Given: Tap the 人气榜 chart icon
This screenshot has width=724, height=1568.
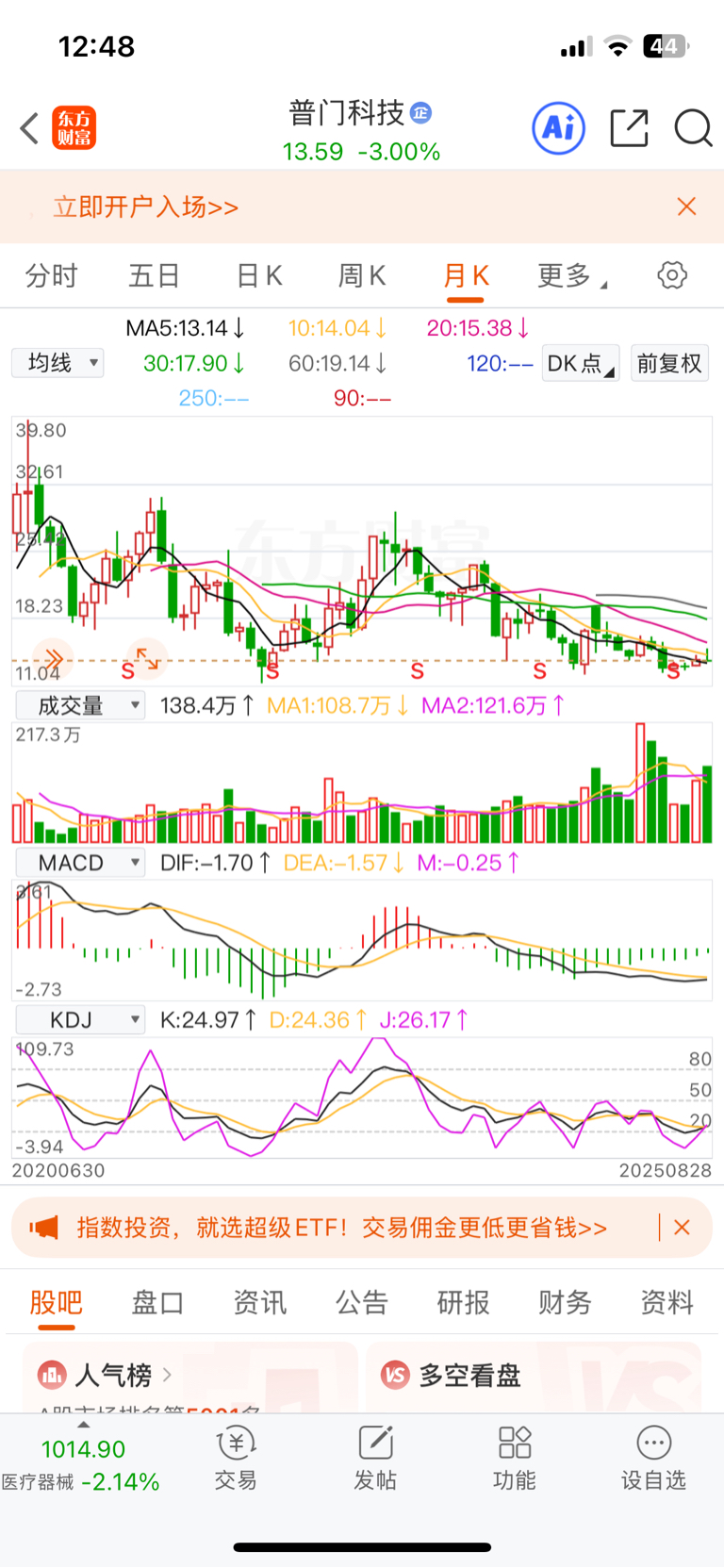Looking at the screenshot, I should click(51, 1375).
